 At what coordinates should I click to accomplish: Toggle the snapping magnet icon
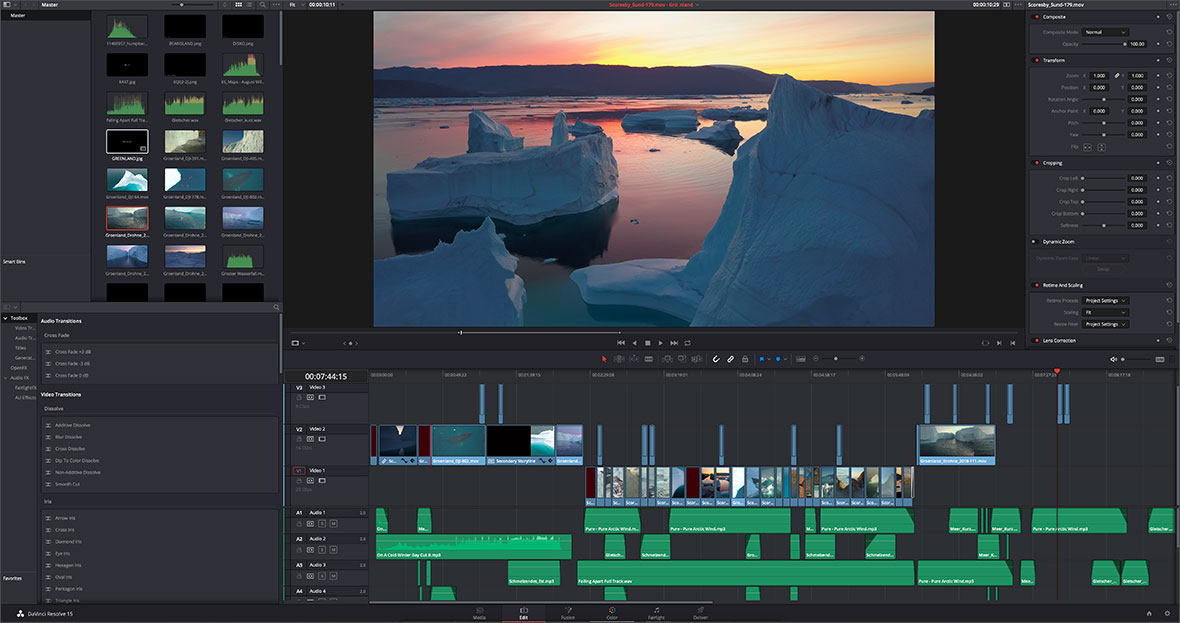[x=716, y=358]
